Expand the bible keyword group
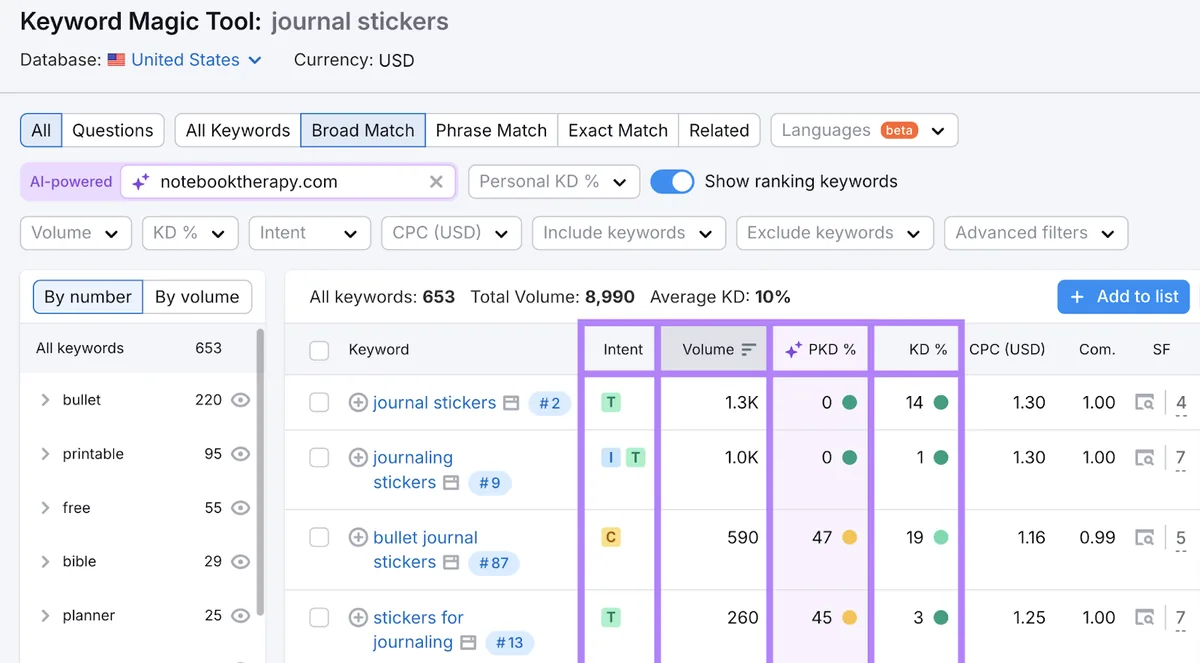The width and height of the screenshot is (1200, 663). point(45,562)
